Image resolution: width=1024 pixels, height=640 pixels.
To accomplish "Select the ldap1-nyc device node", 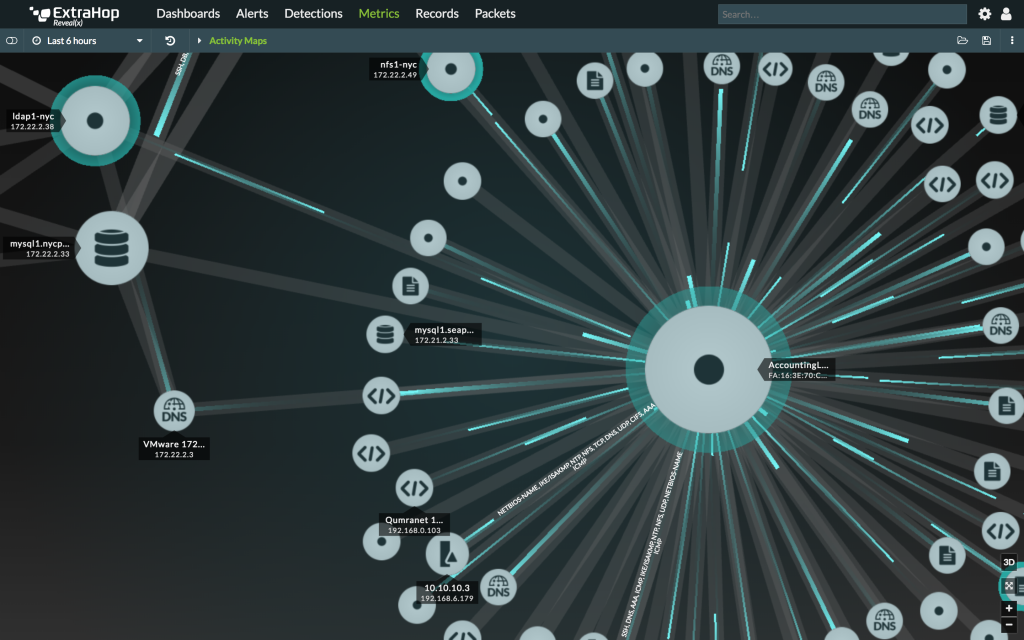I will coord(95,120).
